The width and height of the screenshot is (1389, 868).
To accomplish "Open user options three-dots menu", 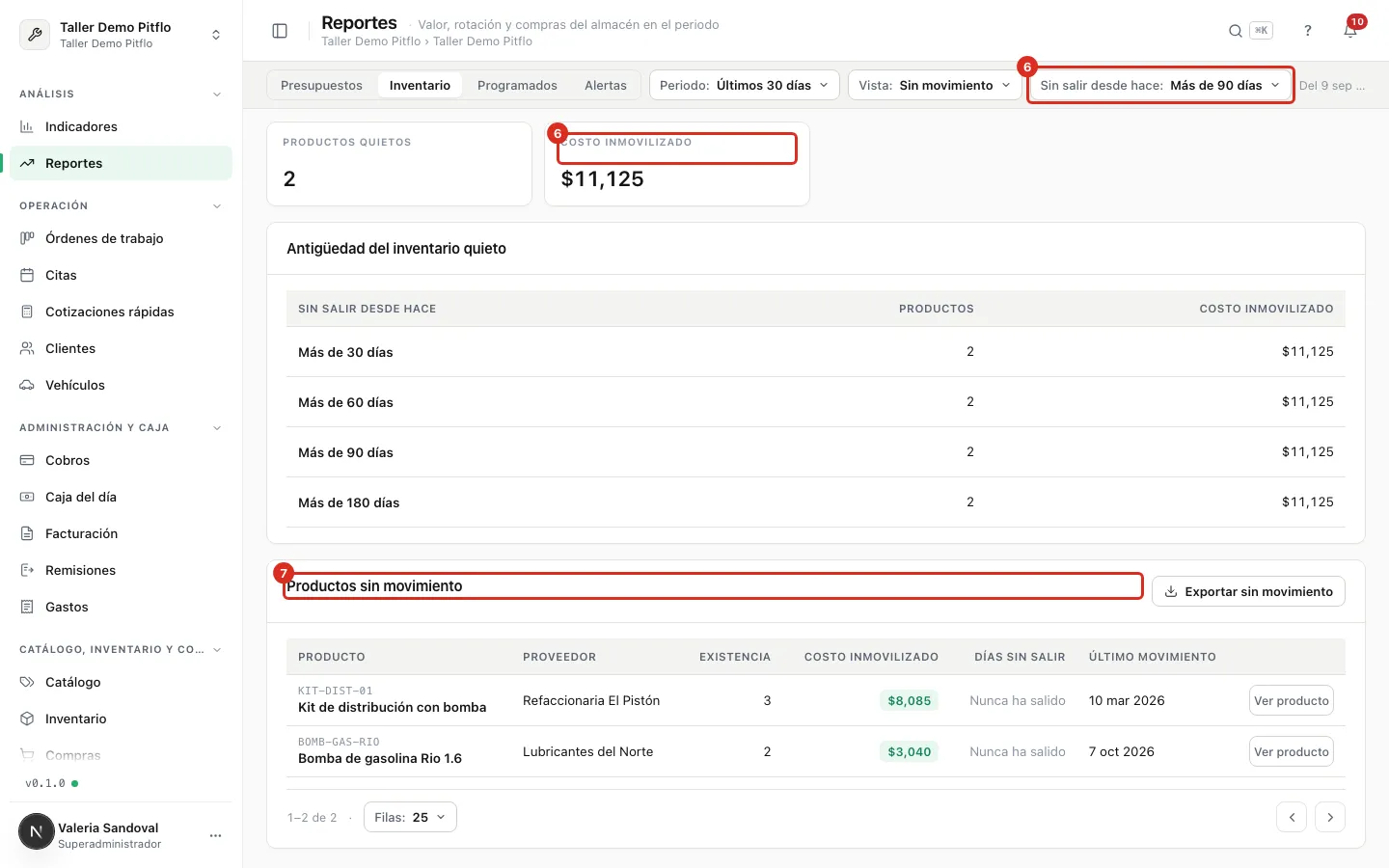I will pyautogui.click(x=215, y=835).
